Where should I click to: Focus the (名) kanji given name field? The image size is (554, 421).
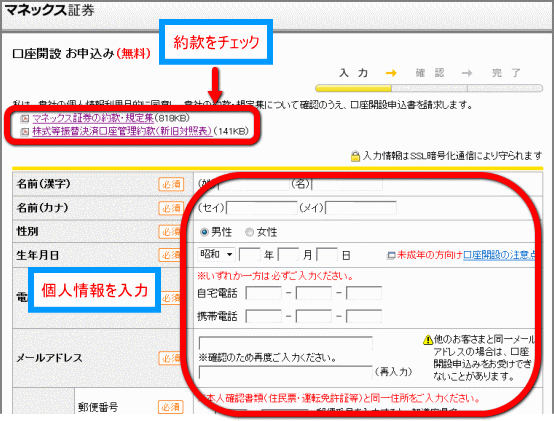click(x=347, y=184)
